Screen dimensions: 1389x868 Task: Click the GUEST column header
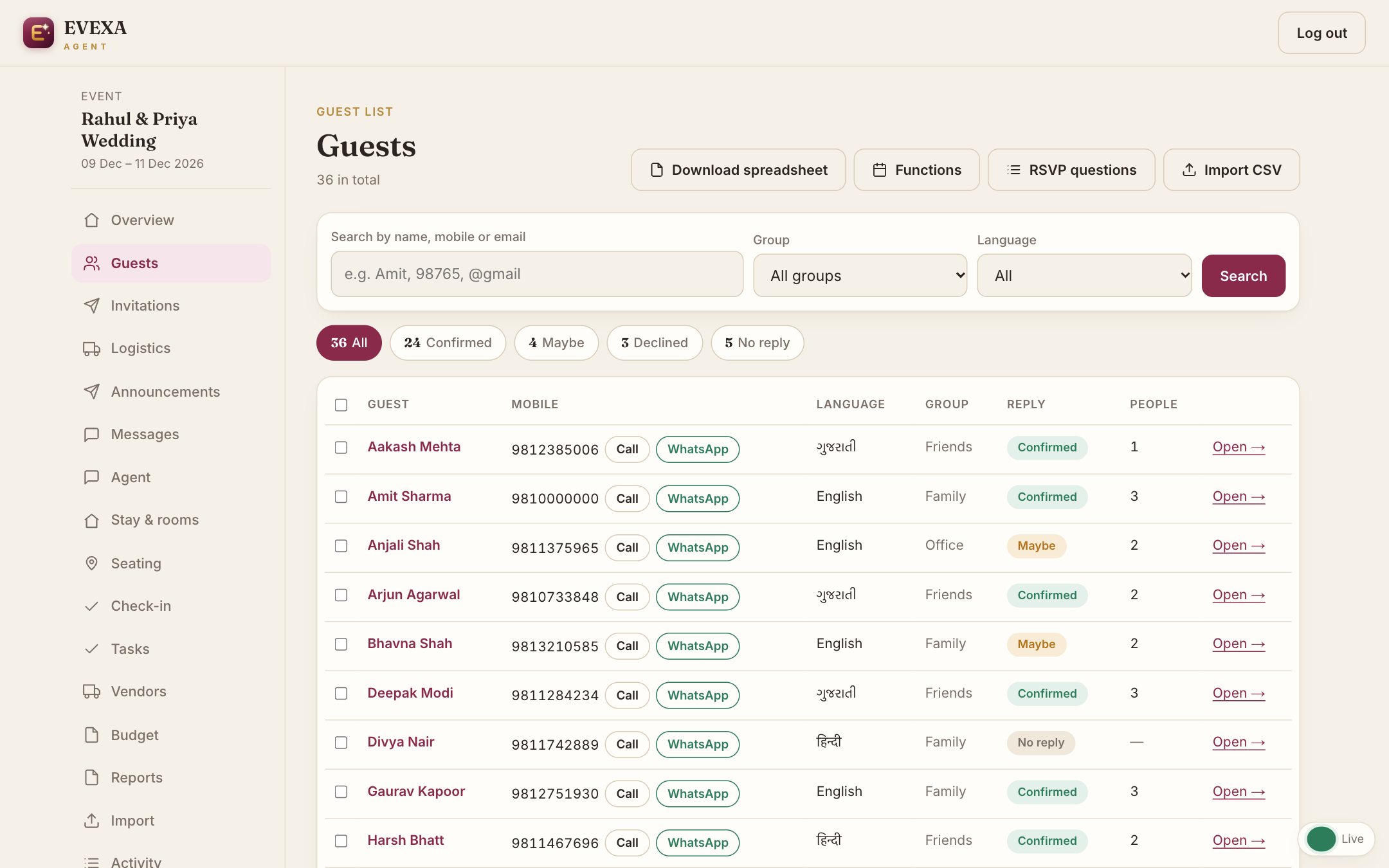click(x=388, y=404)
